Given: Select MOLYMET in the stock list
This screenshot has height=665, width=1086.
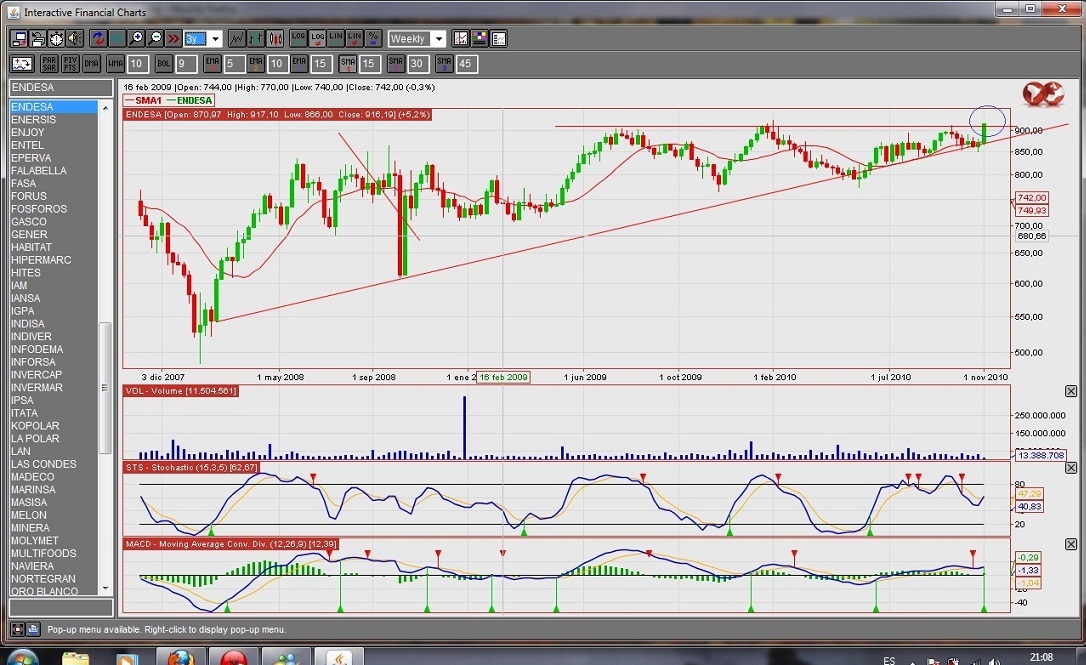Looking at the screenshot, I should pos(54,540).
